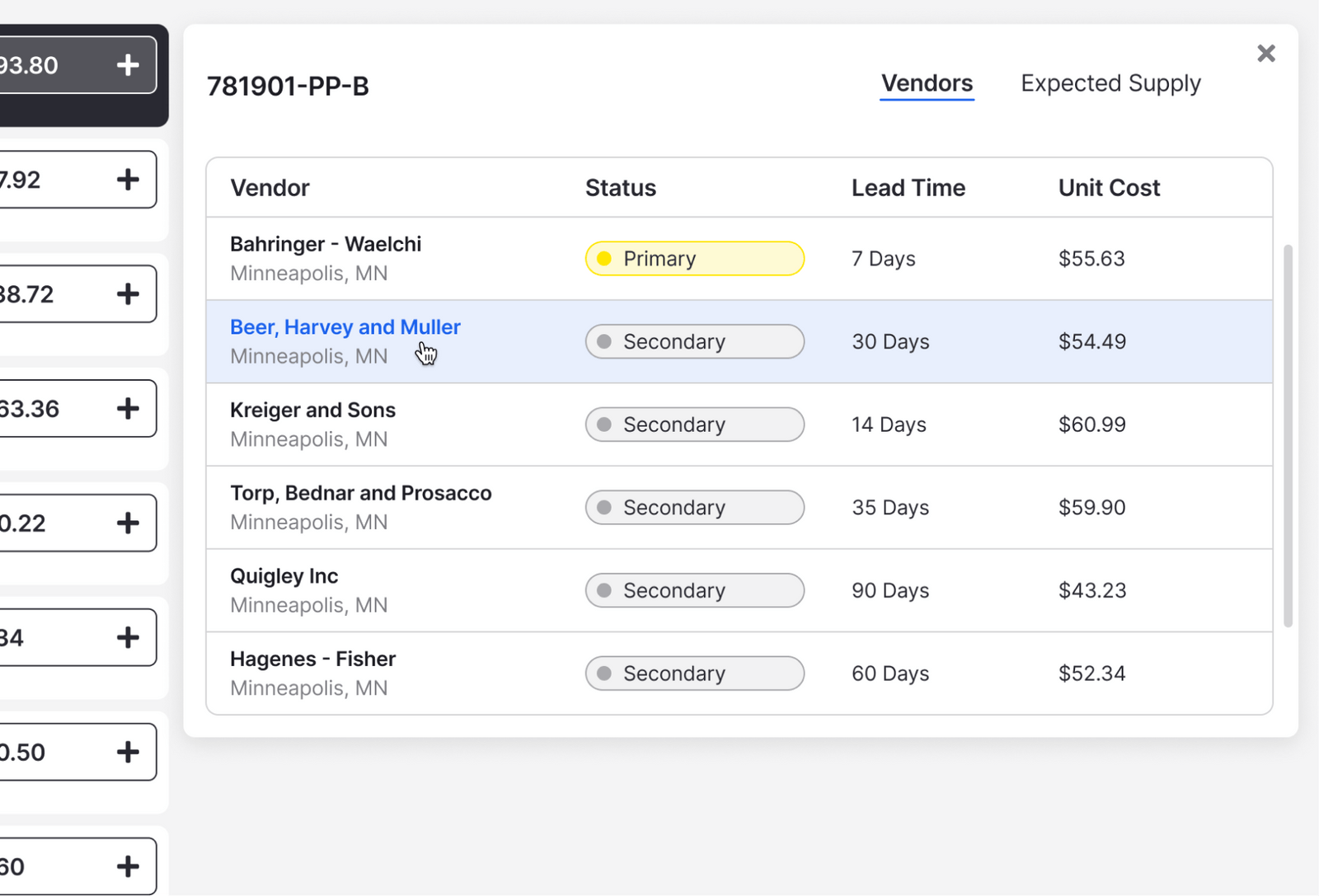
Task: Toggle the Secondary status for Kreiger and Sons
Action: click(x=694, y=424)
